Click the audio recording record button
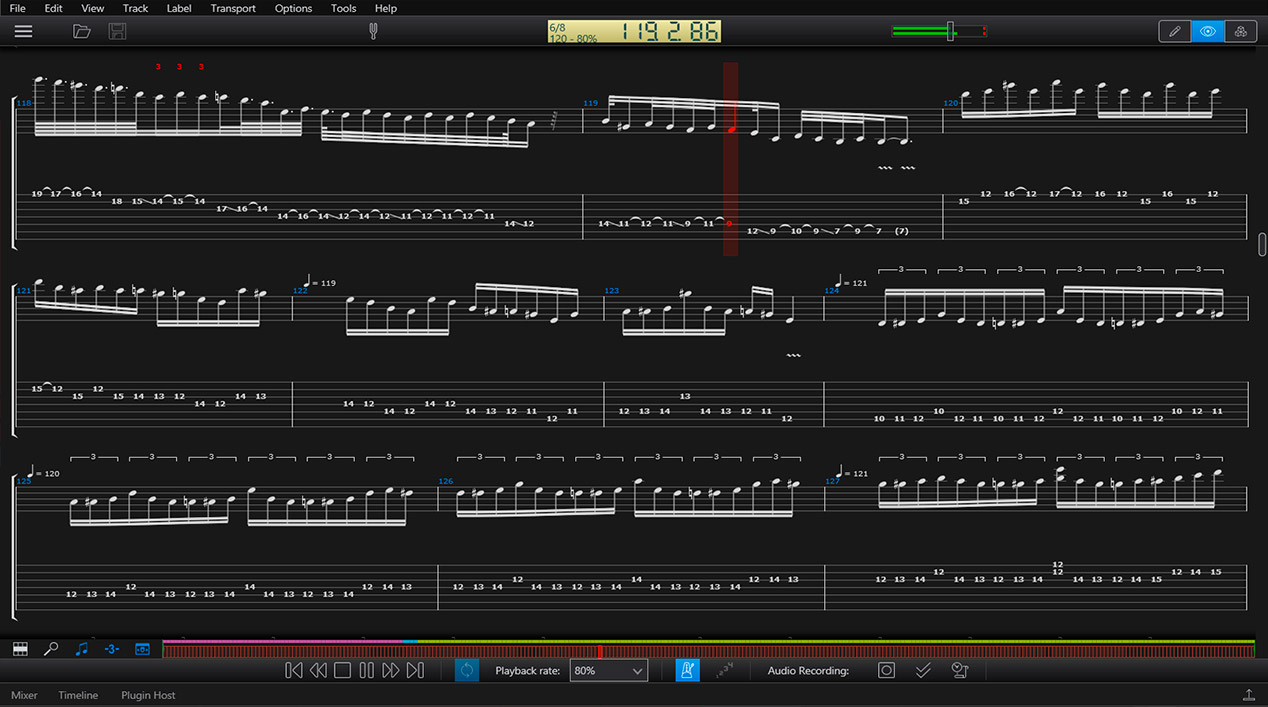1268x707 pixels. pos(886,671)
